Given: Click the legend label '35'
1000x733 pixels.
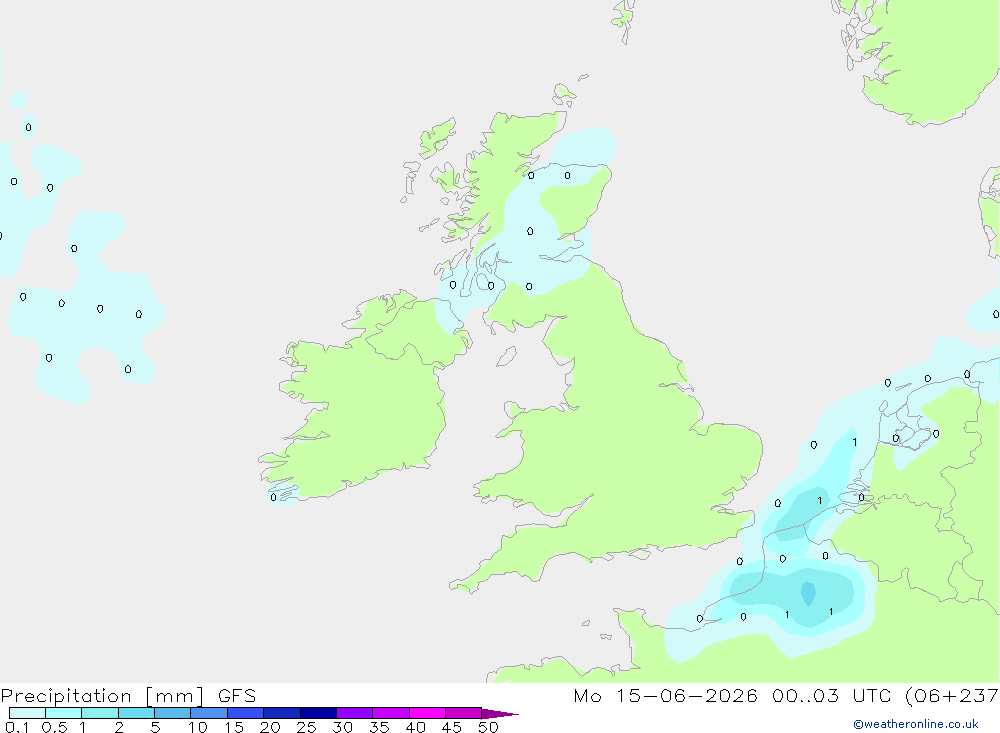Looking at the screenshot, I should (379, 727).
